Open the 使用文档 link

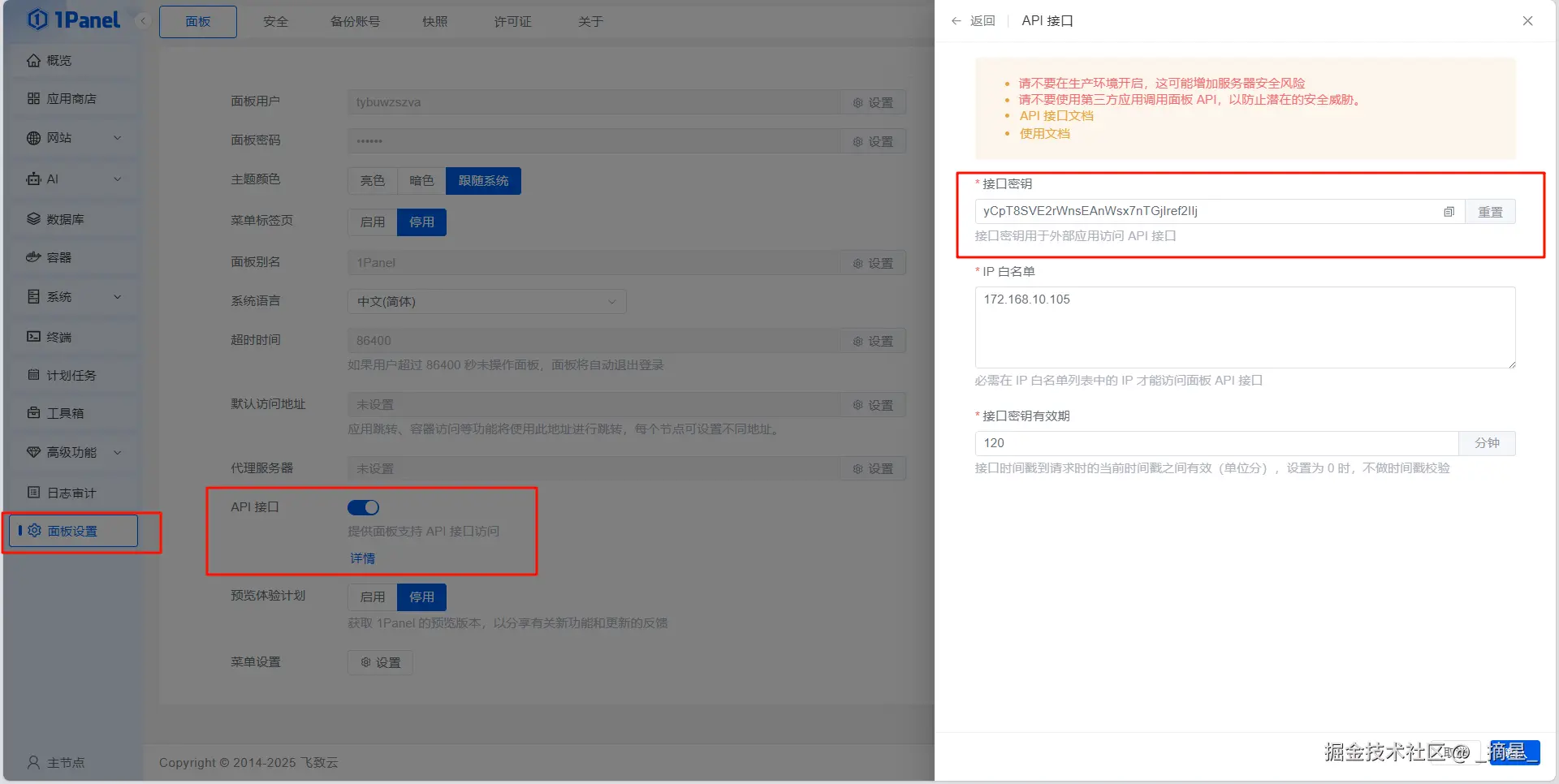coord(1045,134)
